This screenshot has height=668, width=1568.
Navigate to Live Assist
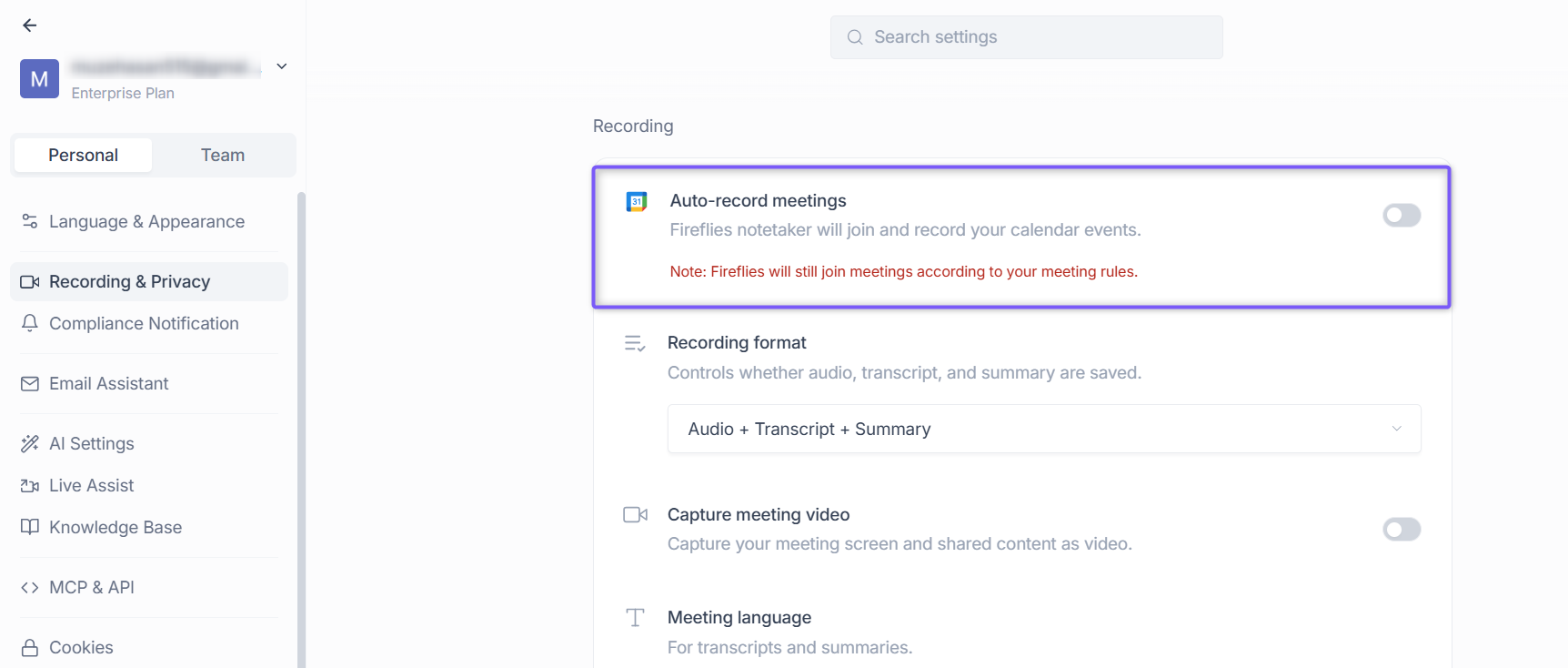click(x=149, y=486)
